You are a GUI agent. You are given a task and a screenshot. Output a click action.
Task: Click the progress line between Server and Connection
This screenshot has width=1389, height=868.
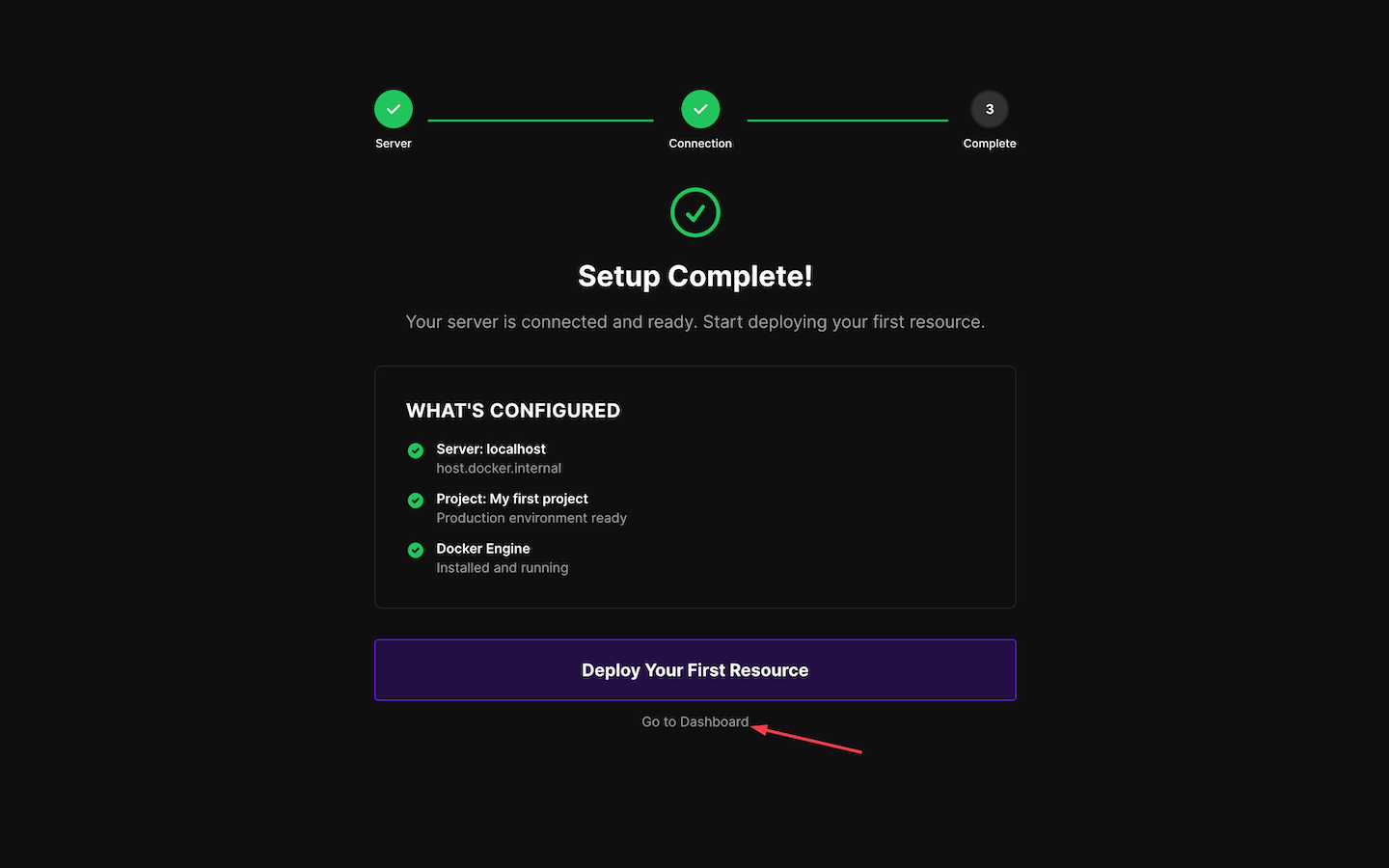click(540, 121)
